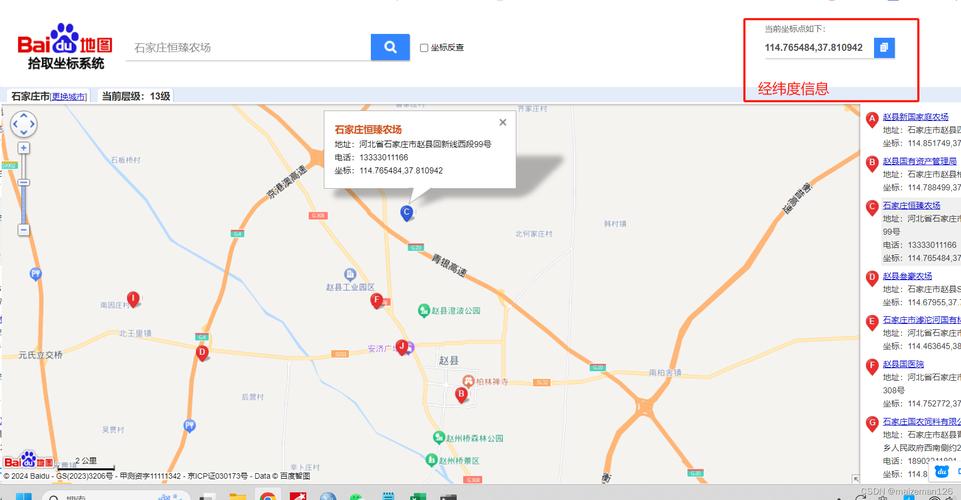961x500 pixels.
Task: Click result list marker B icon
Action: (x=872, y=164)
